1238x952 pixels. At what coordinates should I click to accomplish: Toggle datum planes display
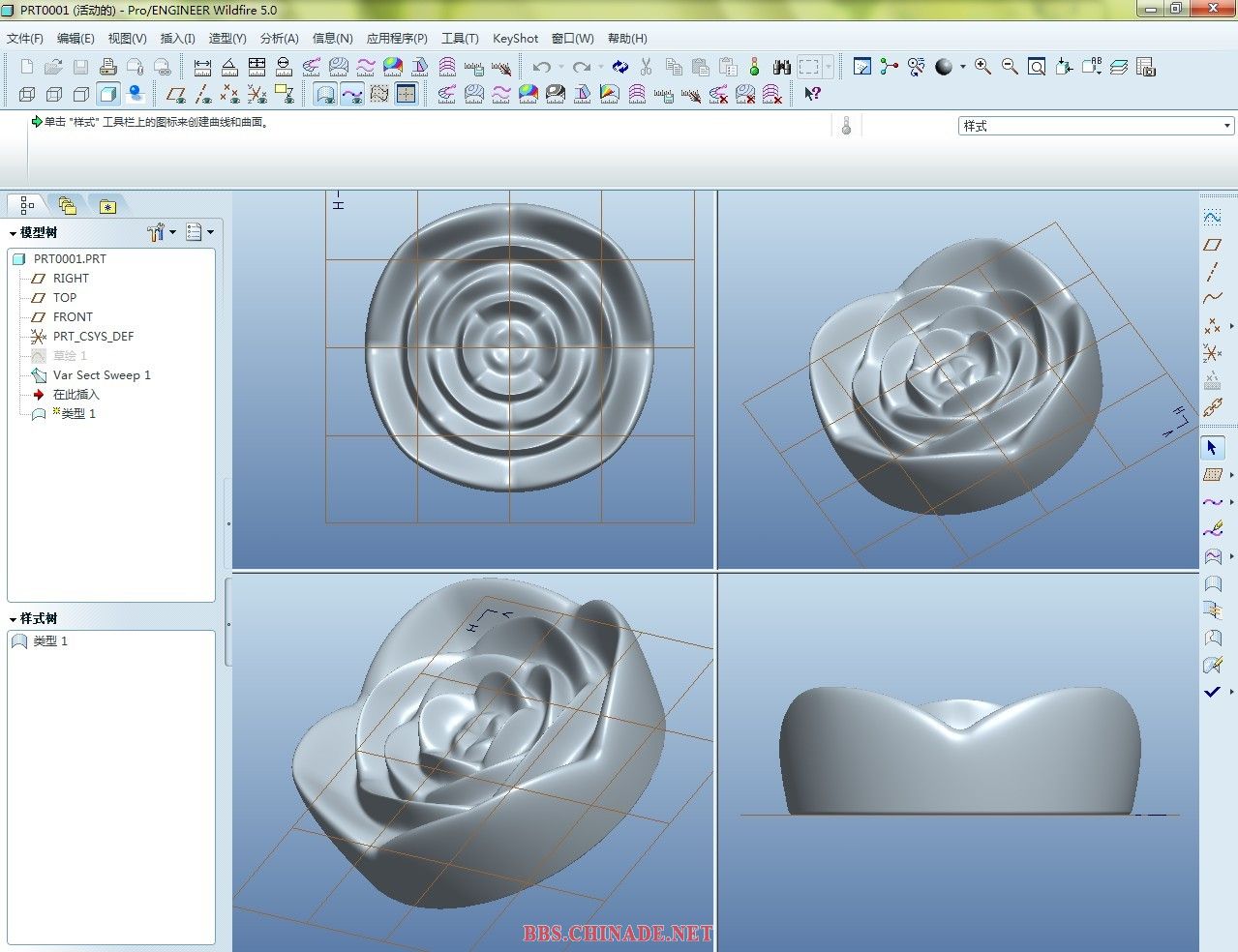(175, 94)
